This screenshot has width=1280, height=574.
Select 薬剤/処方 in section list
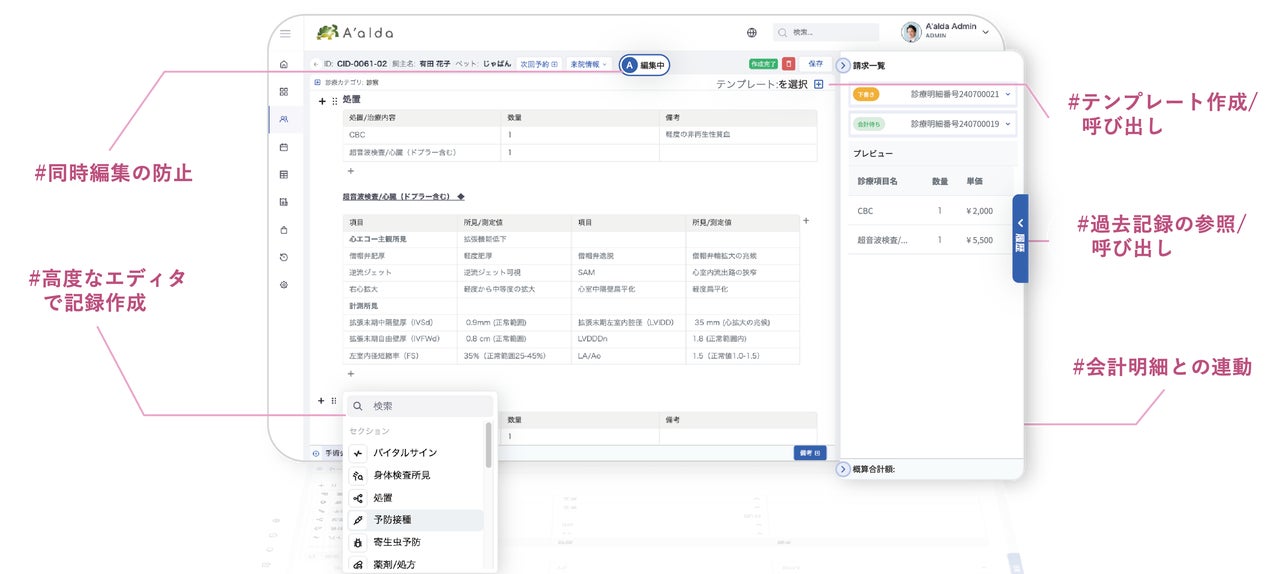[415, 564]
